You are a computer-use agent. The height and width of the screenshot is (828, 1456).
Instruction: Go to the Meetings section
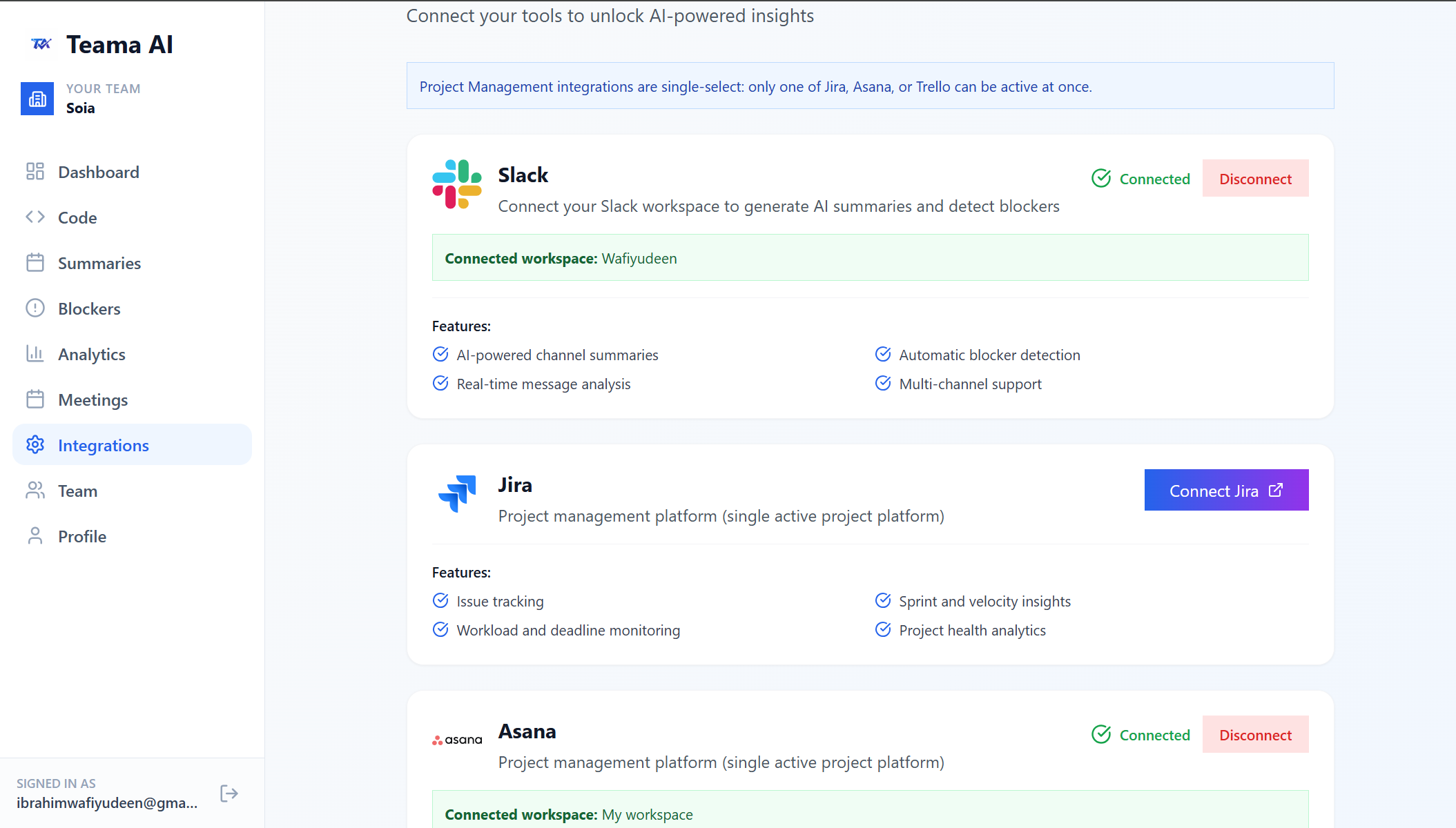93,400
